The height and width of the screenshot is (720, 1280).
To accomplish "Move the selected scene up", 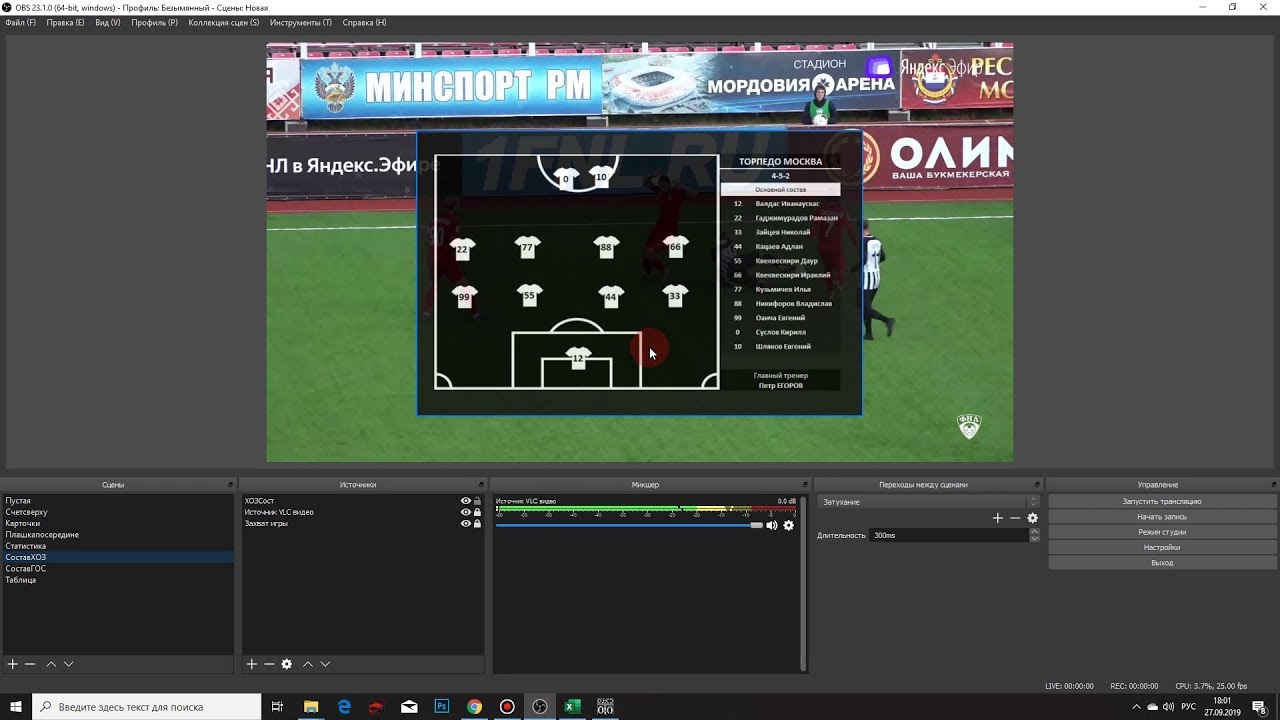I will click(x=51, y=664).
